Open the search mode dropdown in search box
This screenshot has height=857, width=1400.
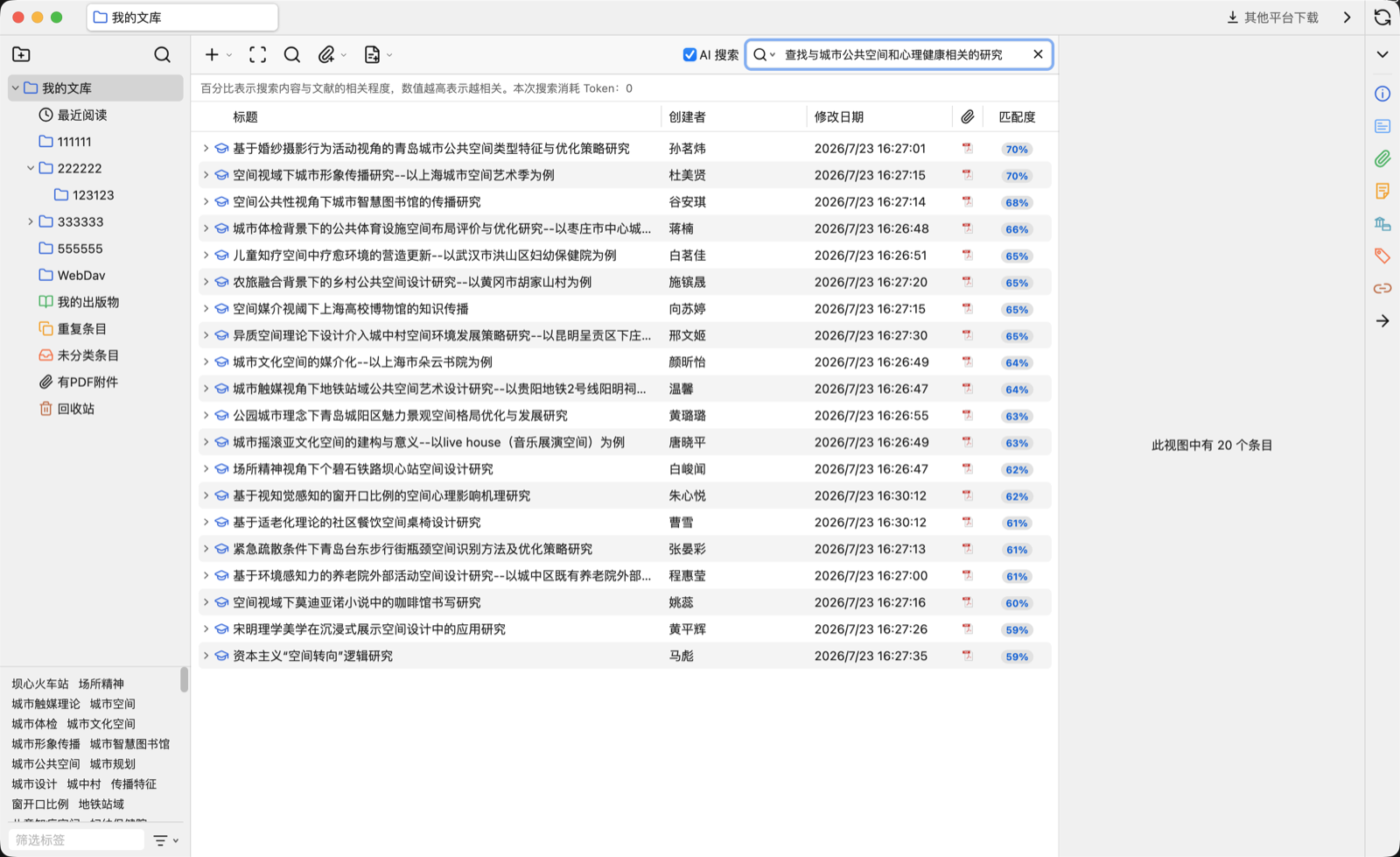765,54
